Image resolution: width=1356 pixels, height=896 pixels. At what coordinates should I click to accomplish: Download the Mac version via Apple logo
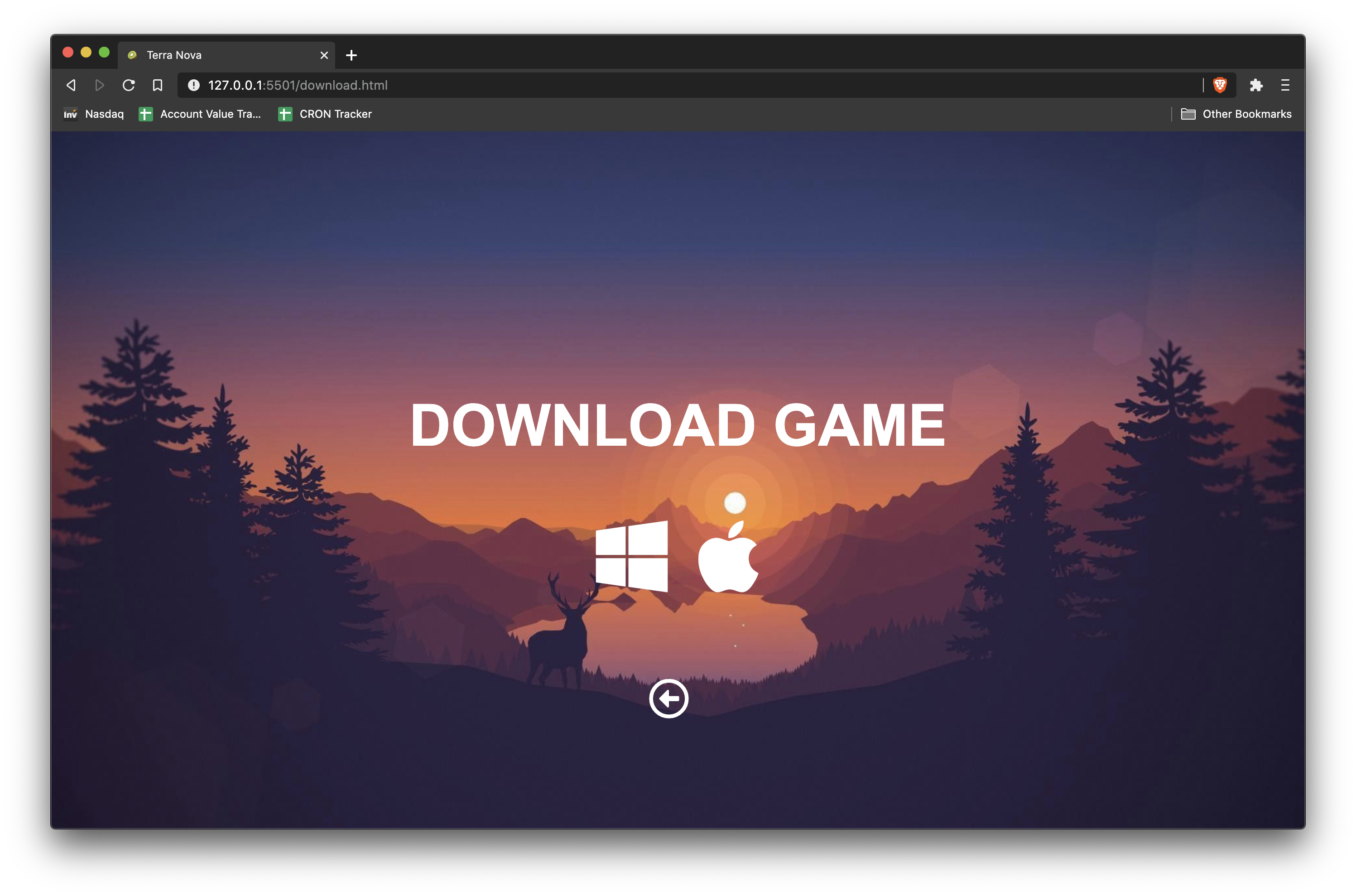(x=728, y=557)
